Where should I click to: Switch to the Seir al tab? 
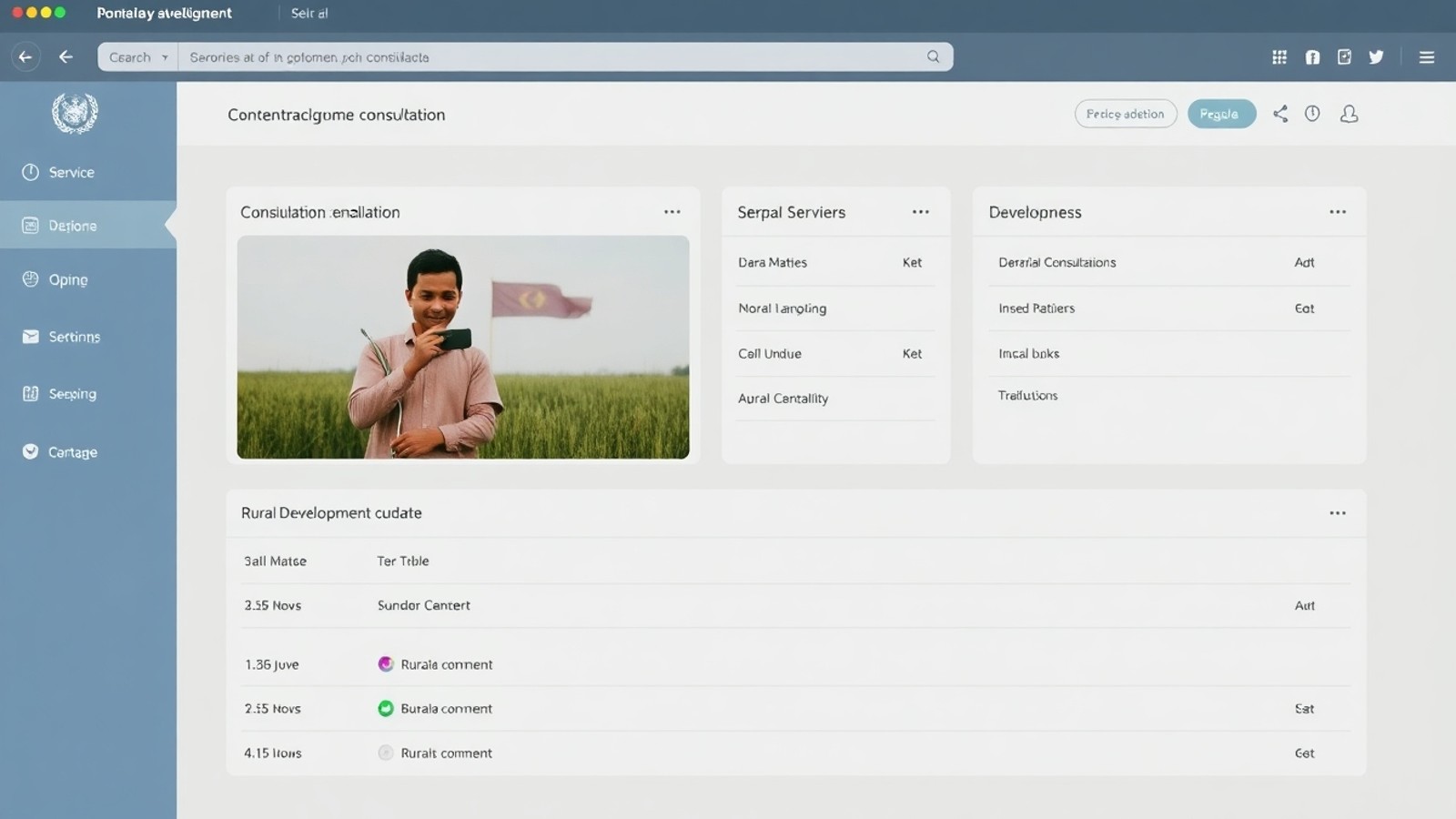309,13
